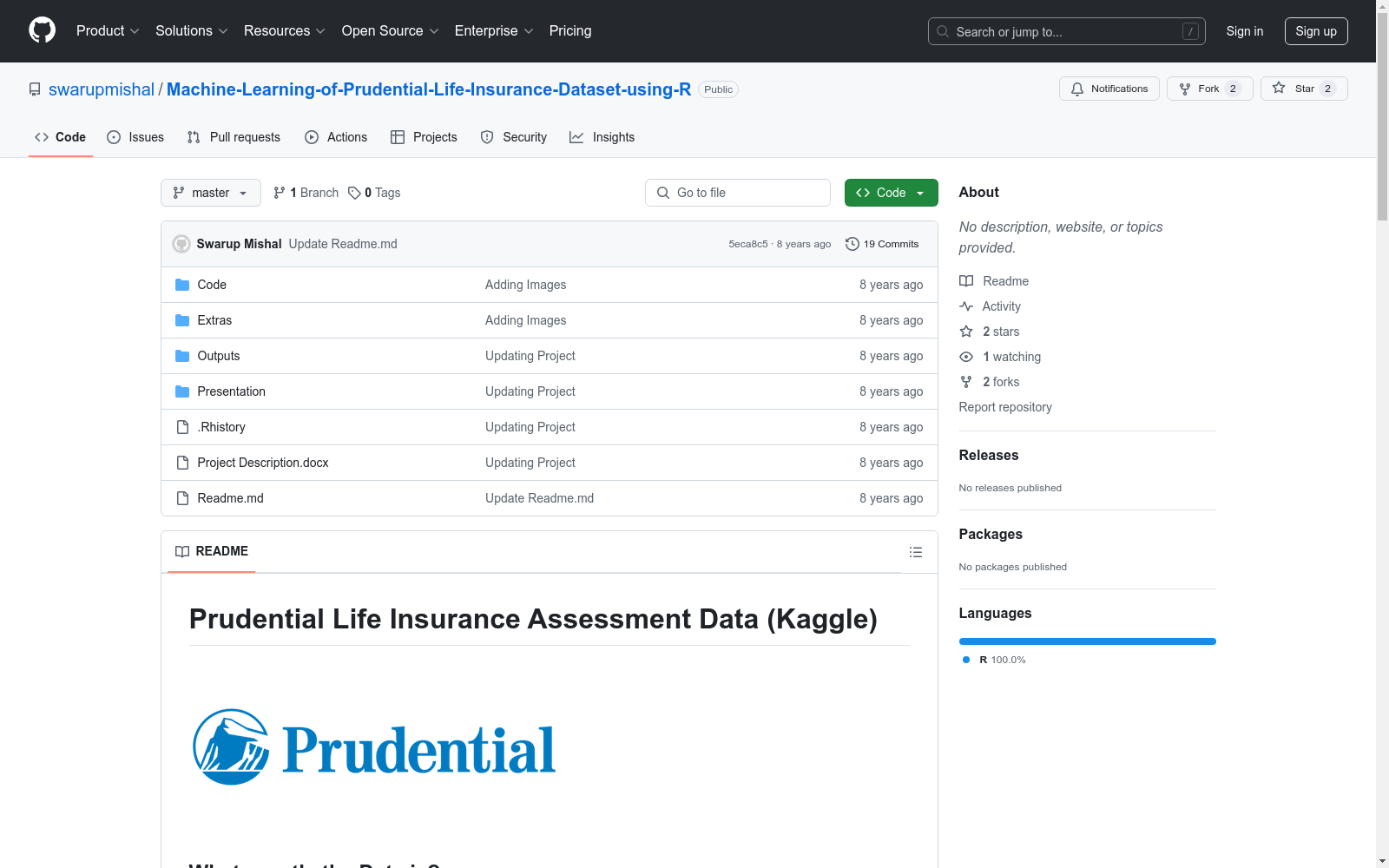The image size is (1389, 868).
Task: Switch to the Projects tab
Action: pos(424,137)
